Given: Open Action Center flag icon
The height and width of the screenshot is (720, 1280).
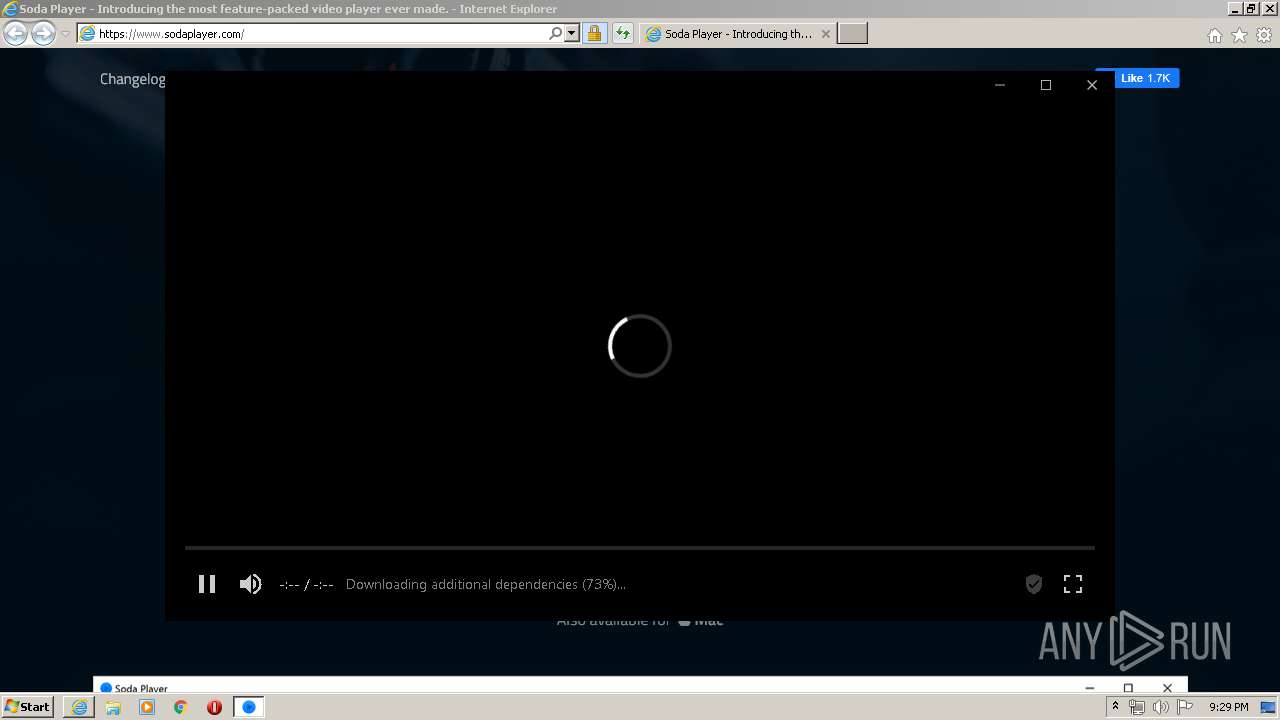Looking at the screenshot, I should coord(1185,707).
